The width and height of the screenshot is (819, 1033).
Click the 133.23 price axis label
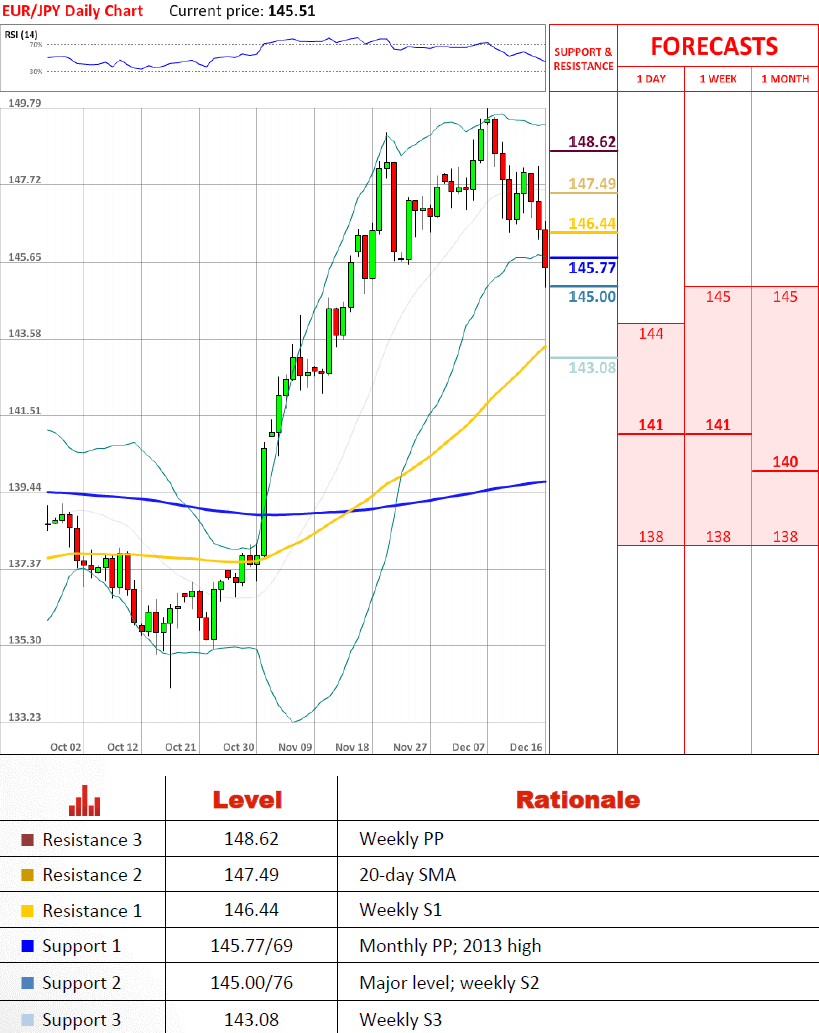[24, 717]
